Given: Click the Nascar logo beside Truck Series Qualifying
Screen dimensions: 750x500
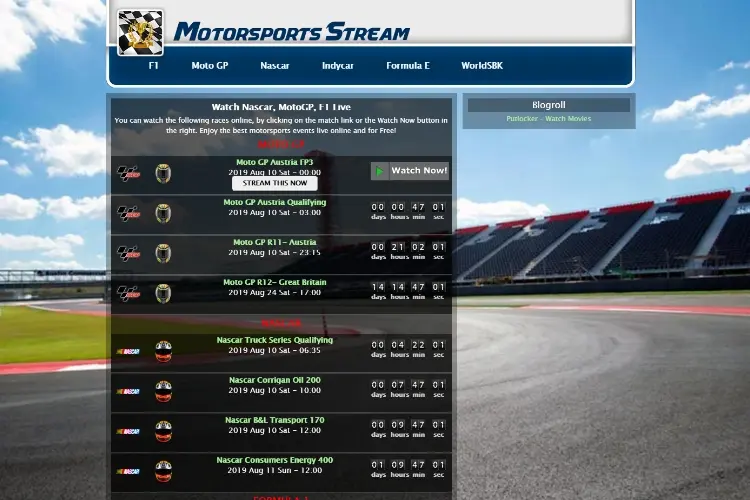Looking at the screenshot, I should (x=128, y=352).
